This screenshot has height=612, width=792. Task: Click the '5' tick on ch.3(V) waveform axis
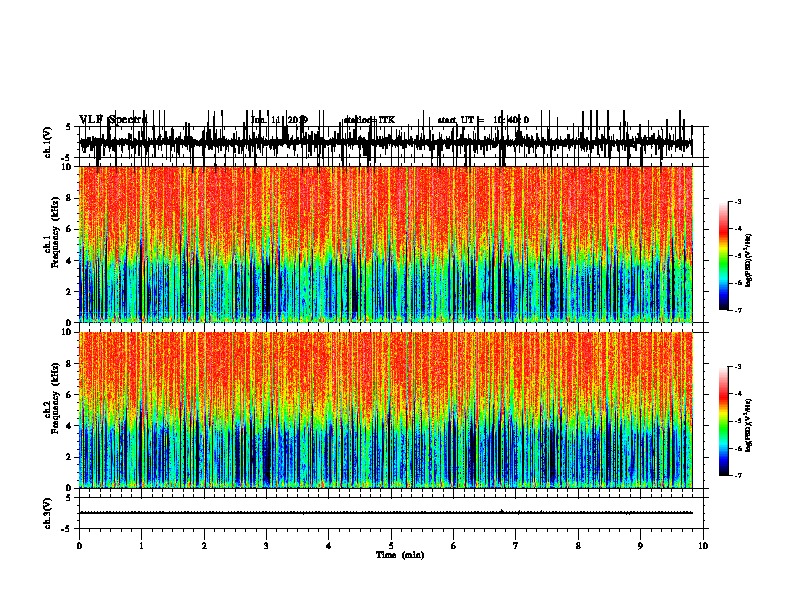(69, 498)
